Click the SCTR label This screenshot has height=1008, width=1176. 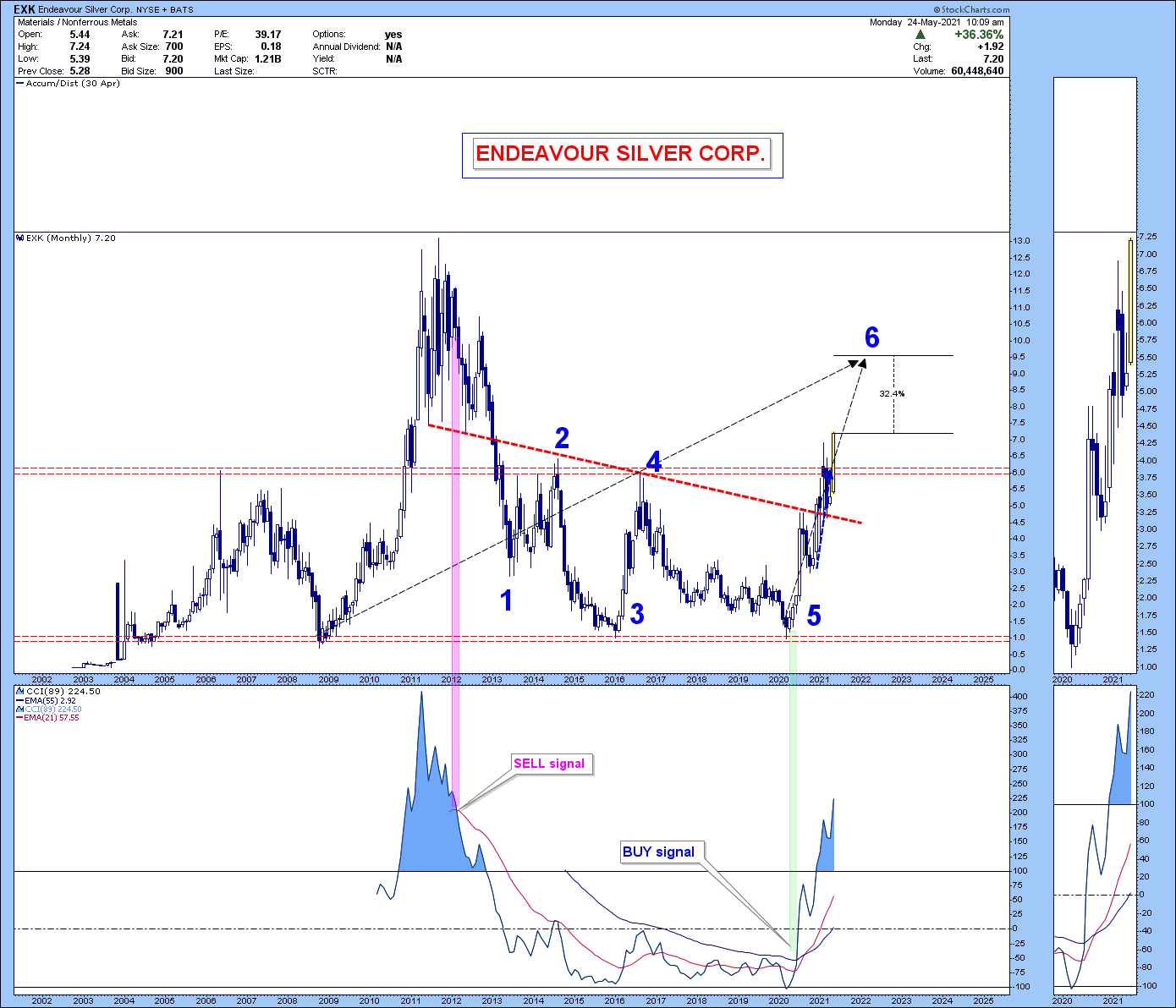[x=325, y=71]
